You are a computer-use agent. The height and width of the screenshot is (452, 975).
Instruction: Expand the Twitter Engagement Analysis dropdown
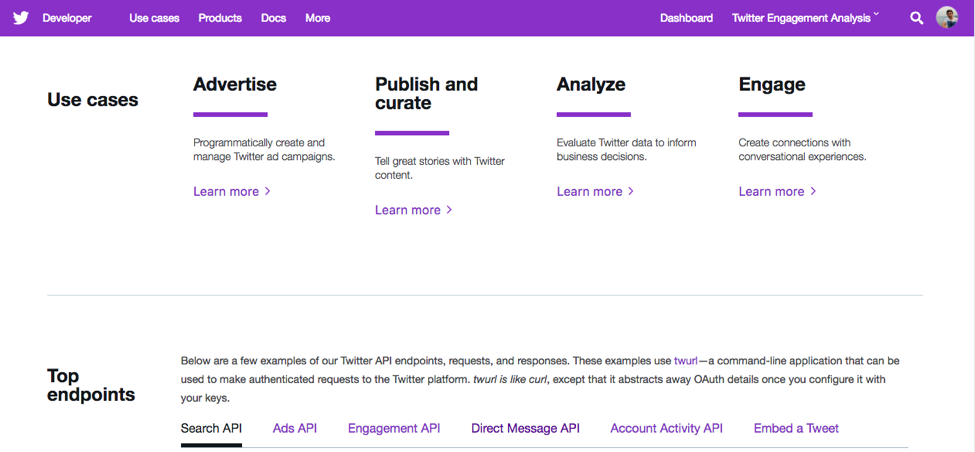point(805,18)
